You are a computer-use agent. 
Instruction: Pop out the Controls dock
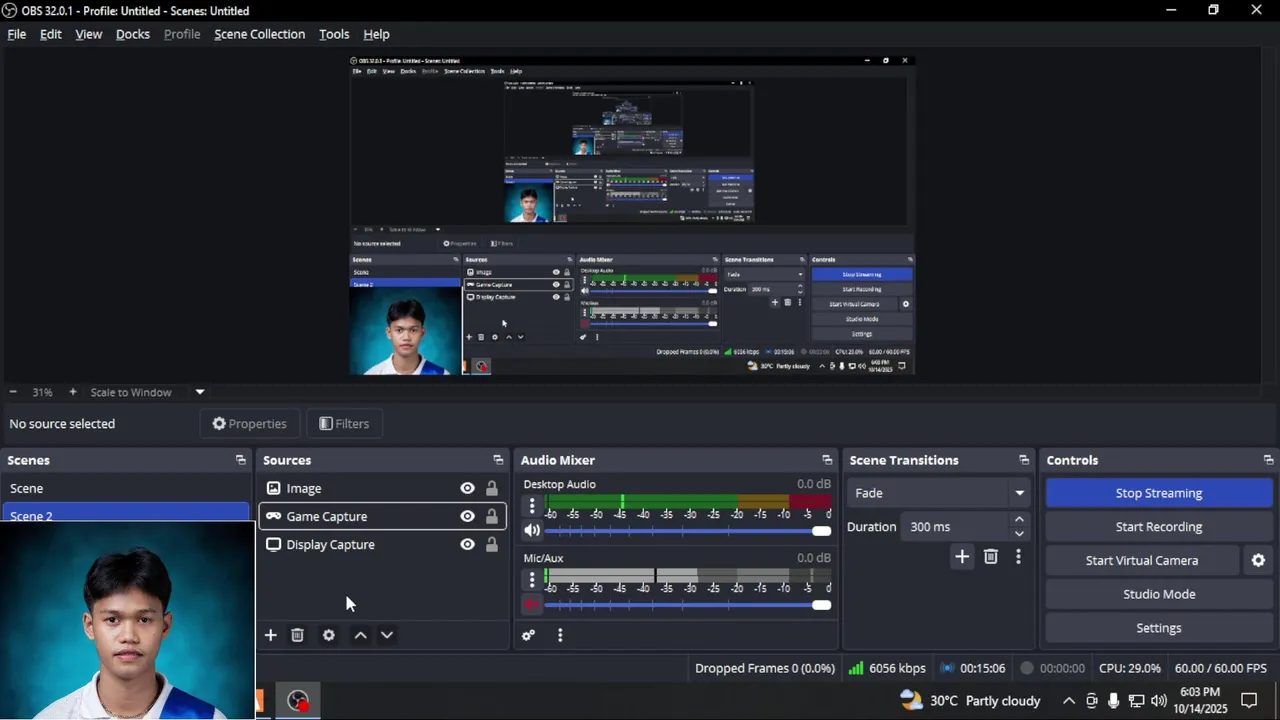click(1268, 460)
